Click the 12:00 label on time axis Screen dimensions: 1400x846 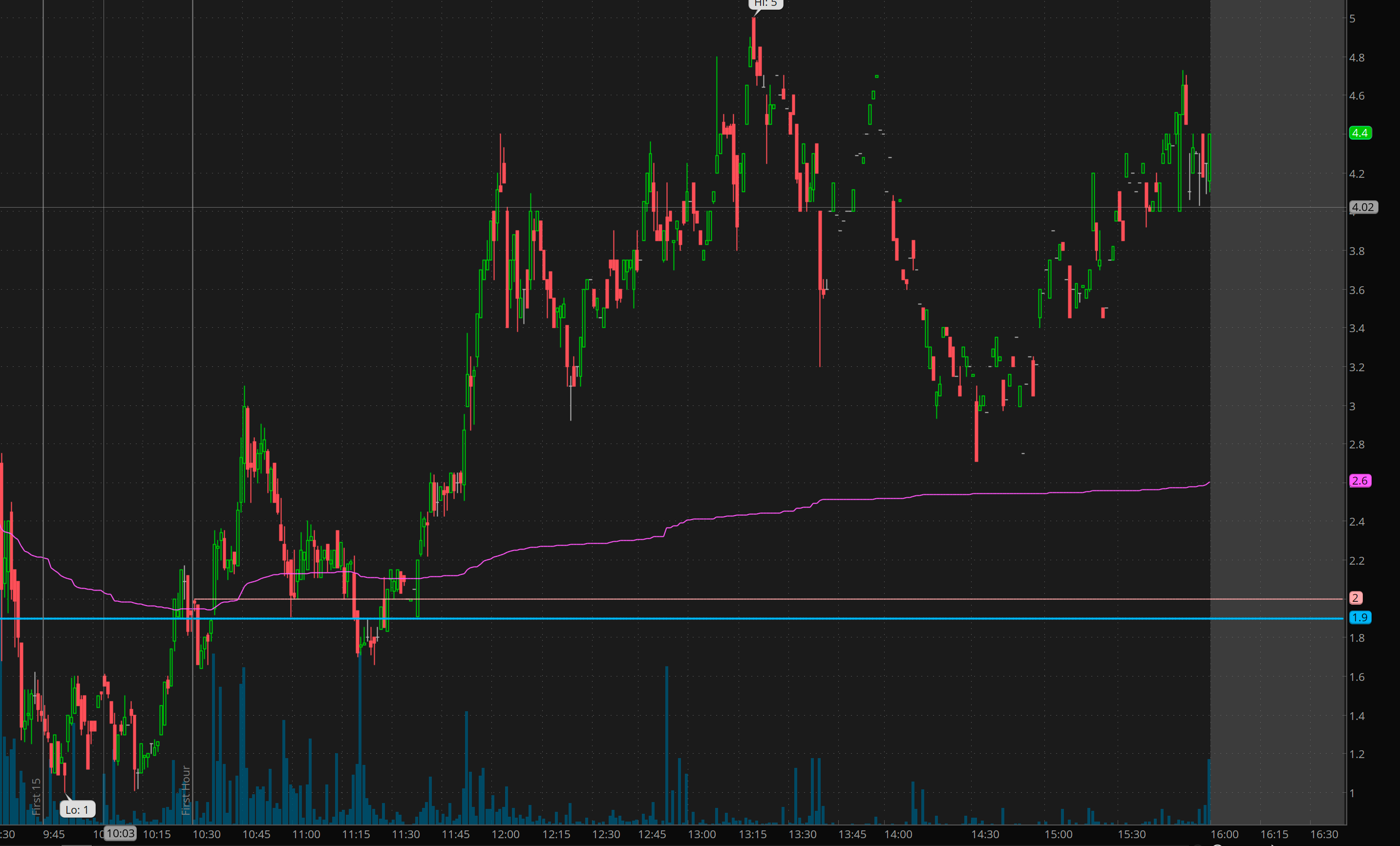click(505, 834)
